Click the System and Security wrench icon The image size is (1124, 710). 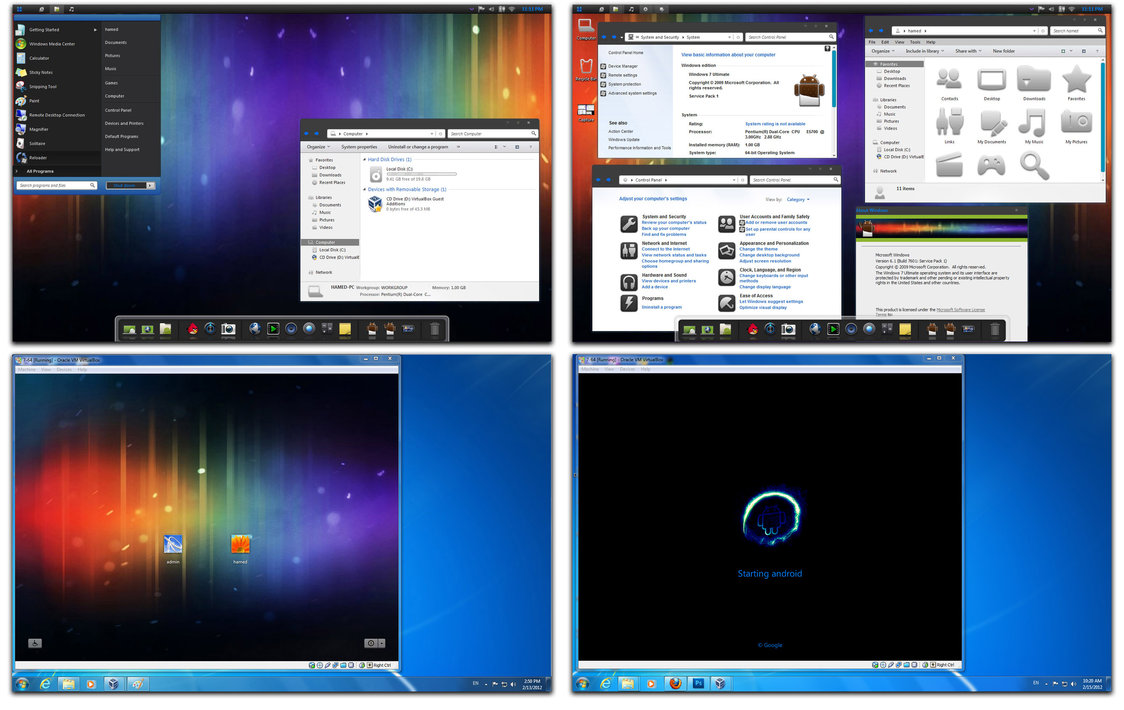pos(629,224)
